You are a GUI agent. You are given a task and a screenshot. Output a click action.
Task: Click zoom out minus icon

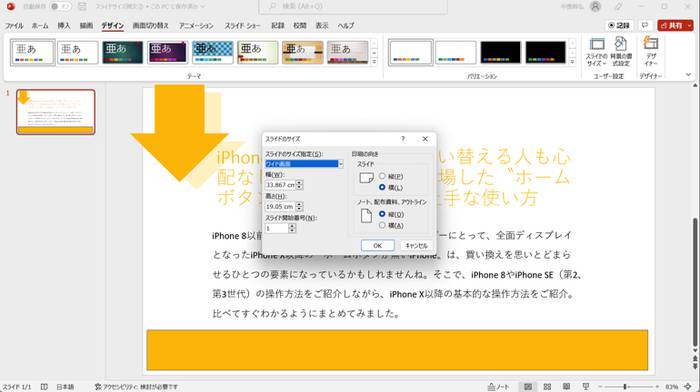point(600,387)
